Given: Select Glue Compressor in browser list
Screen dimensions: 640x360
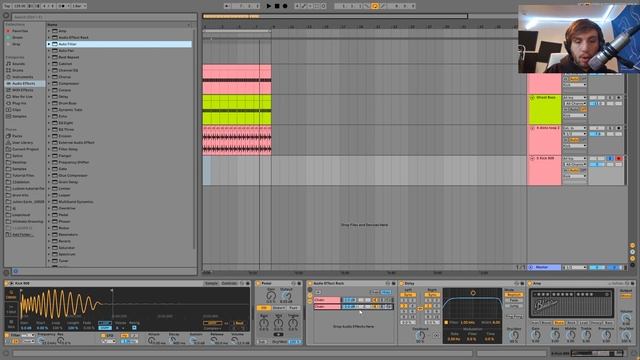Looking at the screenshot, I should (73, 176).
